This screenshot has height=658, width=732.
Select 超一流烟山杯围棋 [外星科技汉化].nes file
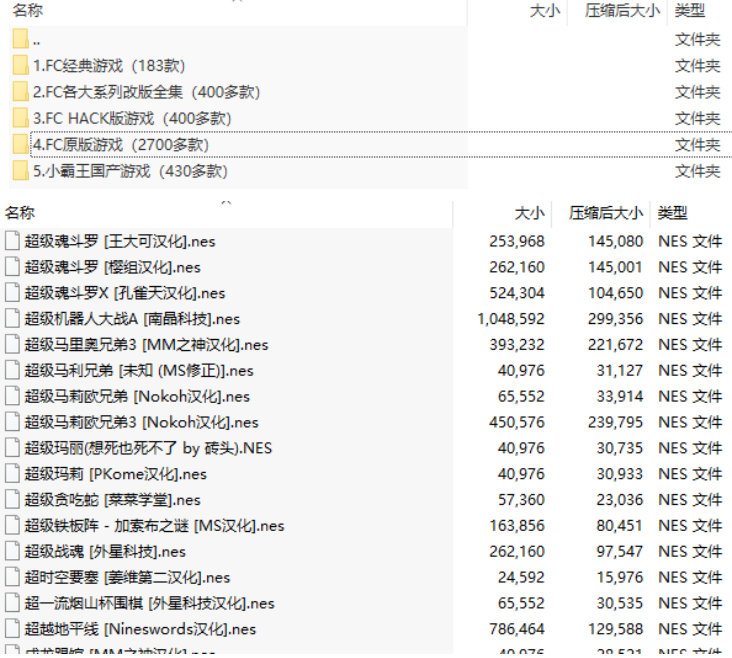coord(149,603)
